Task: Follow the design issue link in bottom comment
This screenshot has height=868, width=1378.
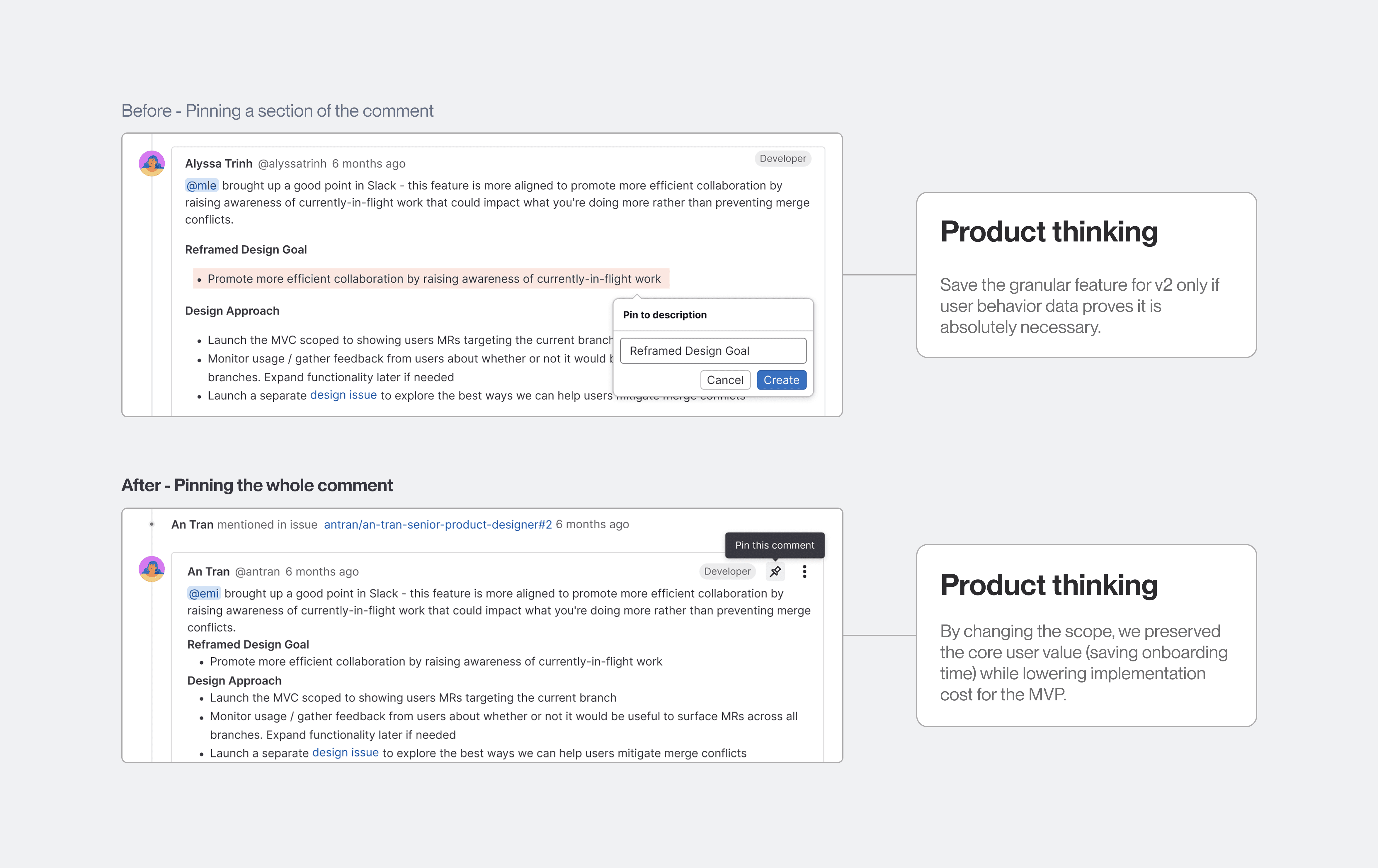Action: pos(345,753)
